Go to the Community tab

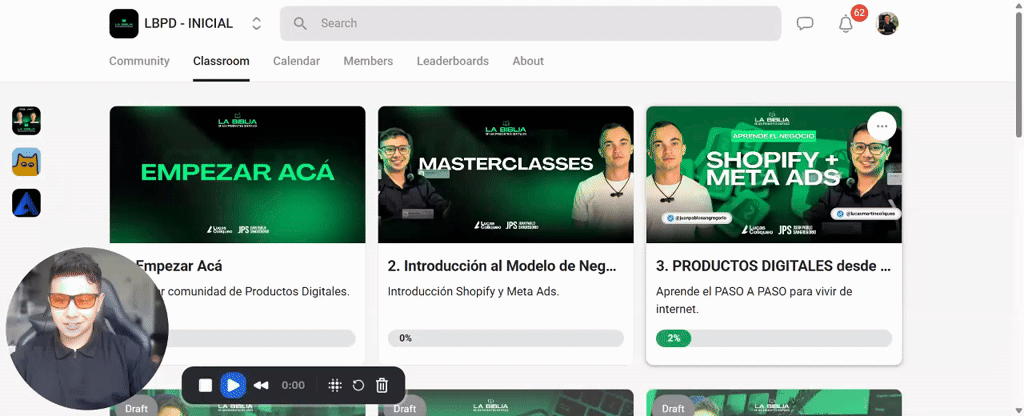tap(139, 61)
